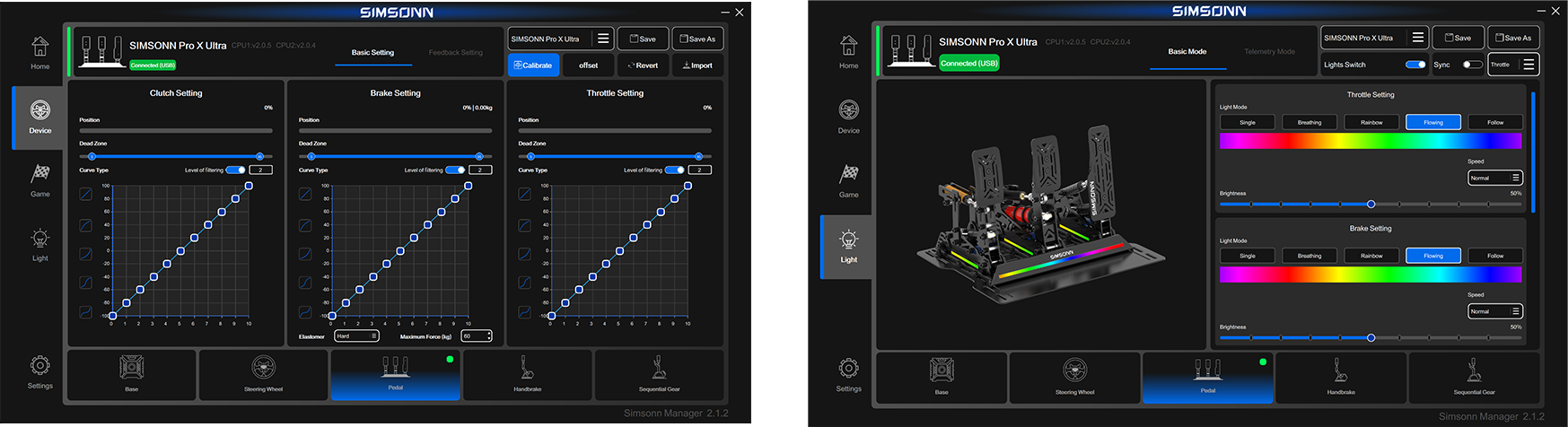1568x427 pixels.
Task: Select Pedal device tab in right window
Action: (1208, 377)
